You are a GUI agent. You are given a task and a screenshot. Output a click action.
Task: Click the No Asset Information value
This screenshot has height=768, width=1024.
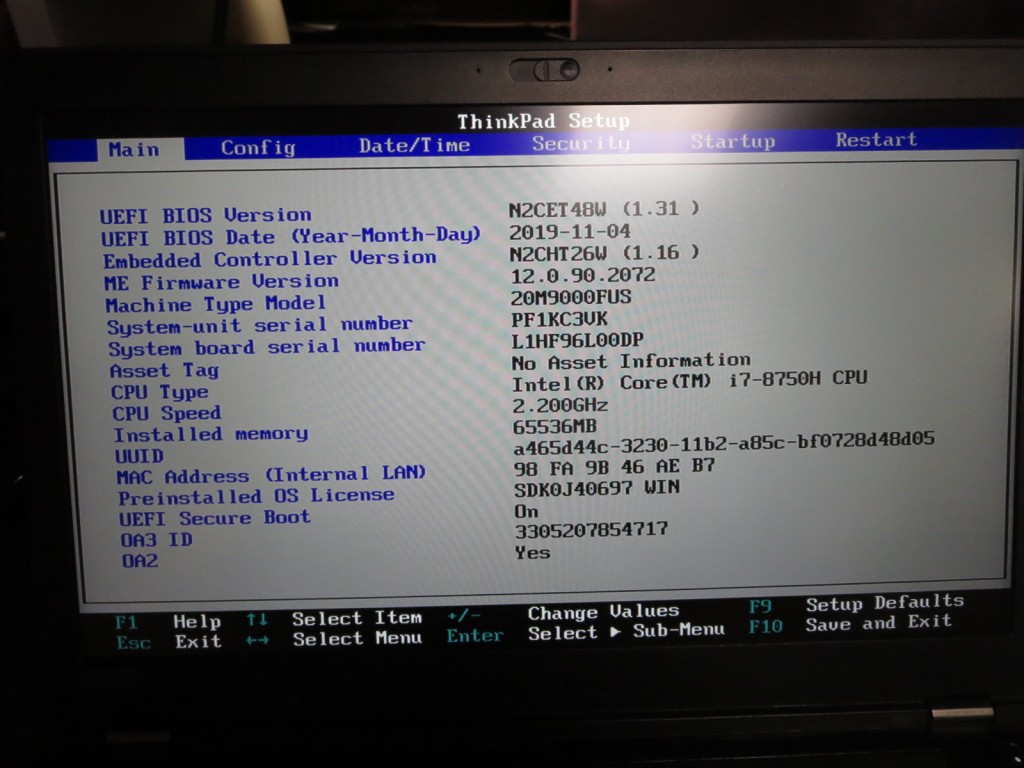(632, 361)
